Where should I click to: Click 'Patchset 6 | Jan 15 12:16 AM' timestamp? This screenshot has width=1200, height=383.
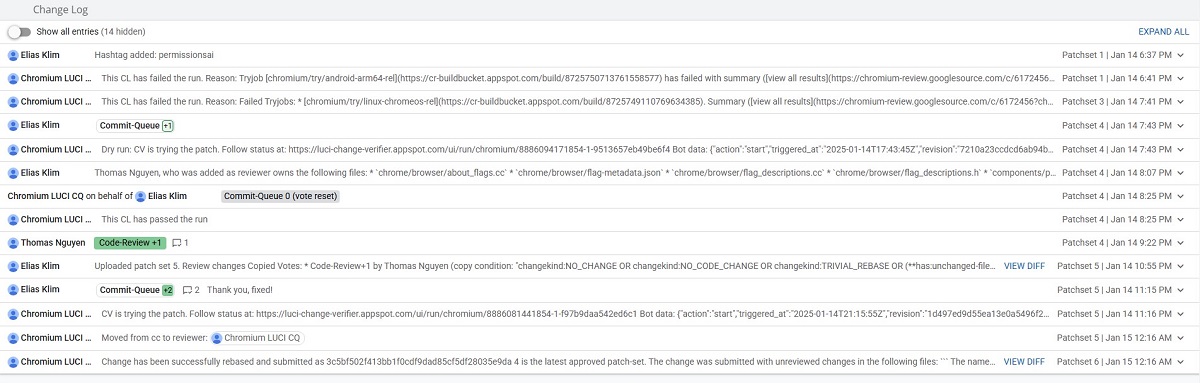(x=1114, y=361)
